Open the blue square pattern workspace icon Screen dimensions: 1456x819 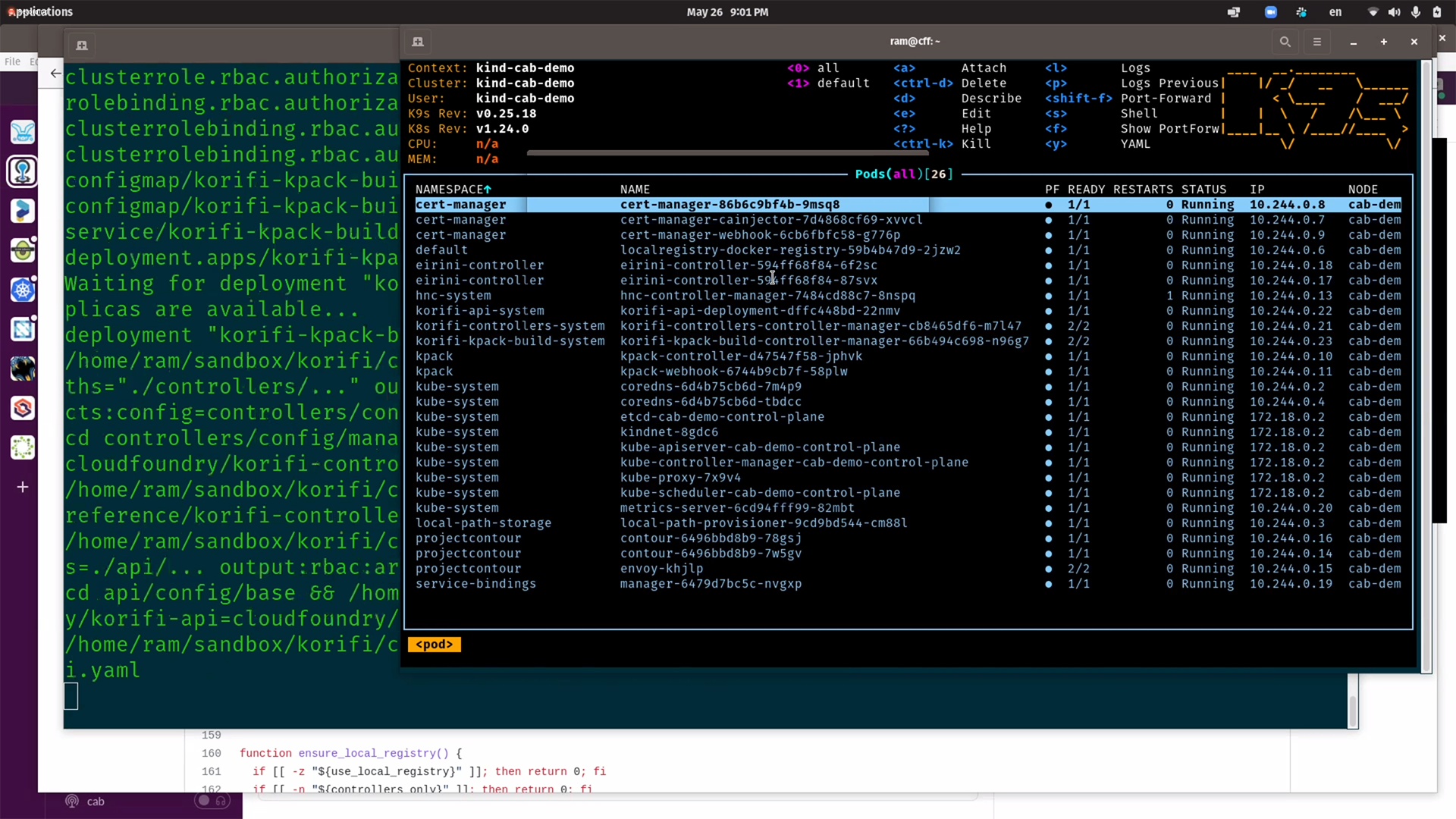pyautogui.click(x=23, y=329)
